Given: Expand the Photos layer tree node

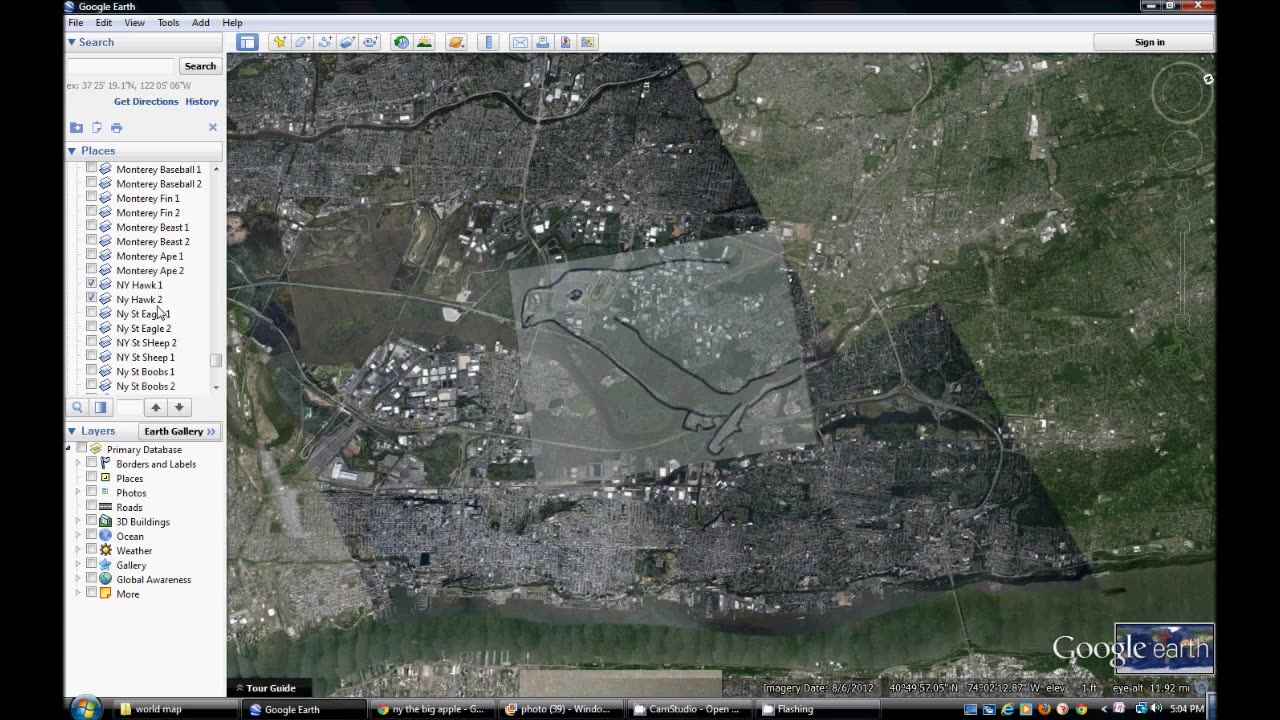Looking at the screenshot, I should [x=79, y=492].
